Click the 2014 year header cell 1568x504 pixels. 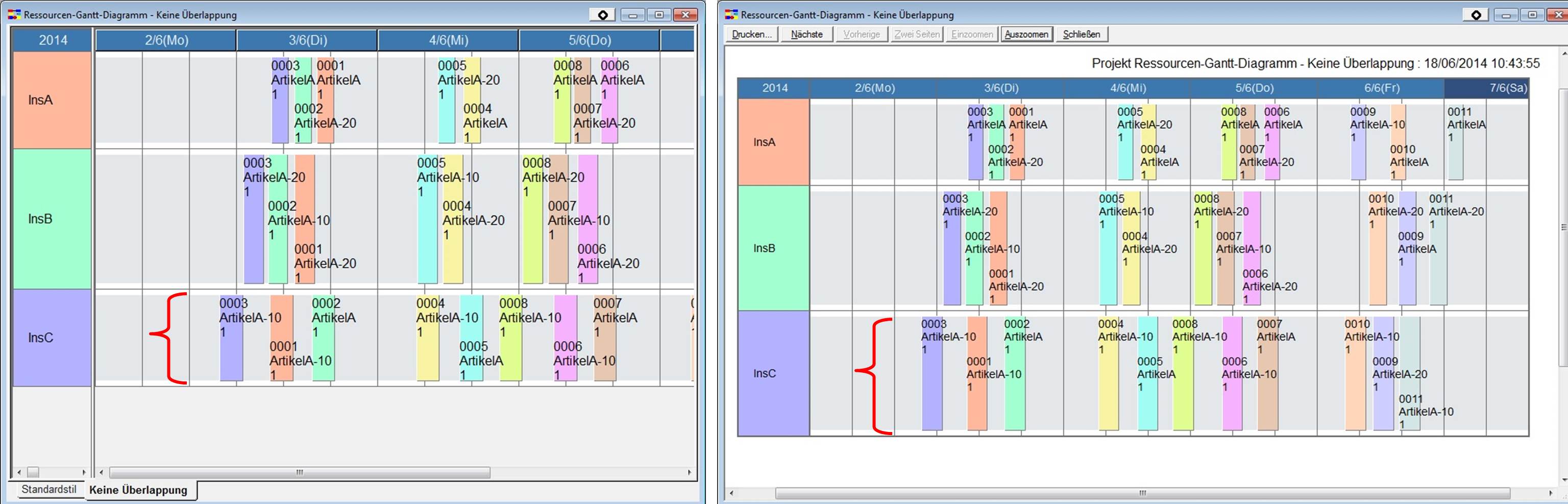point(54,40)
